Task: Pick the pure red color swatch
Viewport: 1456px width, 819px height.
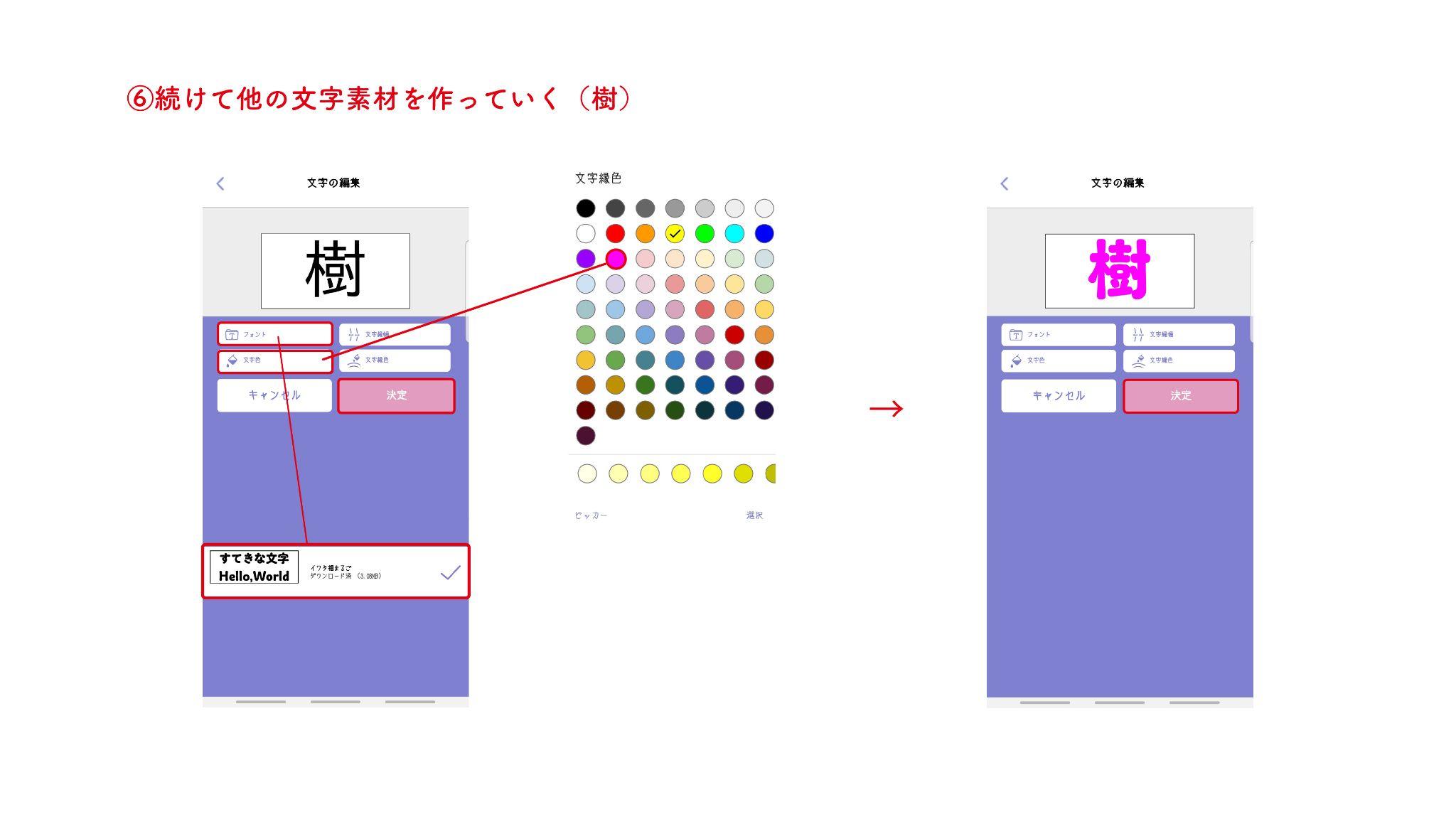Action: click(x=615, y=233)
